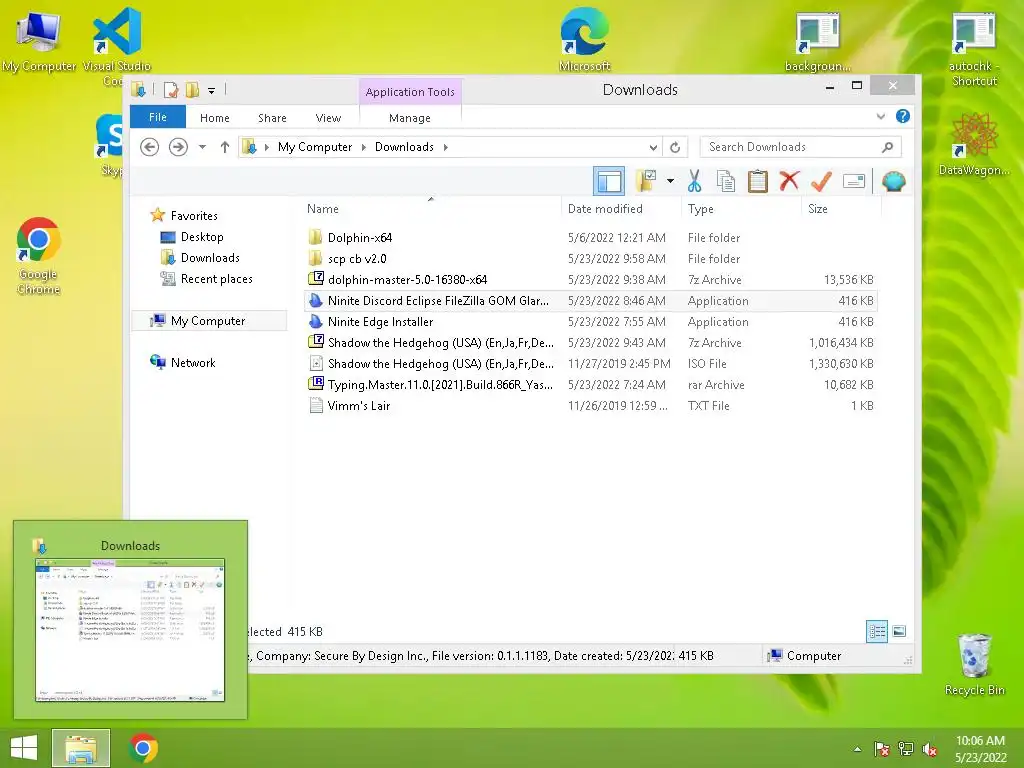The height and width of the screenshot is (768, 1024).
Task: Open the File ribbon tab
Action: 158,118
